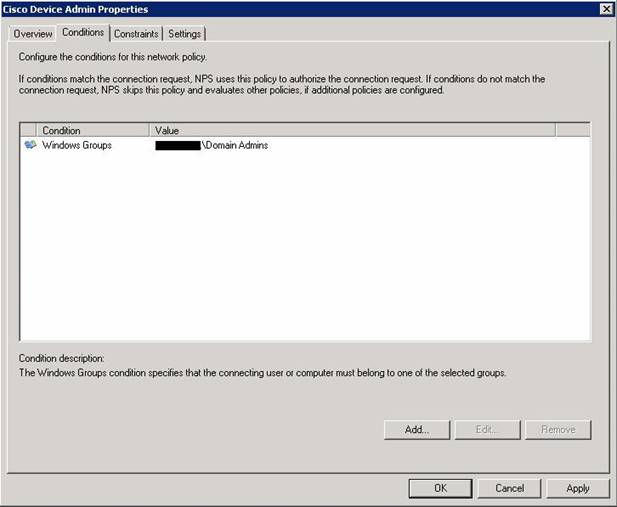The height and width of the screenshot is (507, 617).
Task: Go to the Settings tab
Action: coord(184,34)
